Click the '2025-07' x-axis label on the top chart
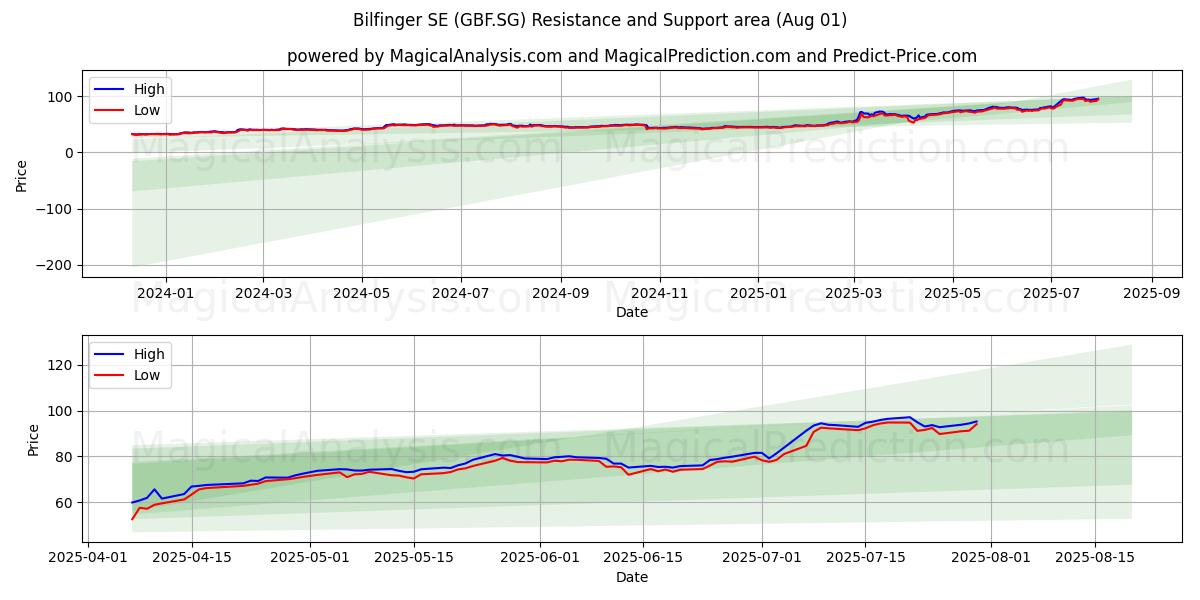 click(x=1050, y=293)
